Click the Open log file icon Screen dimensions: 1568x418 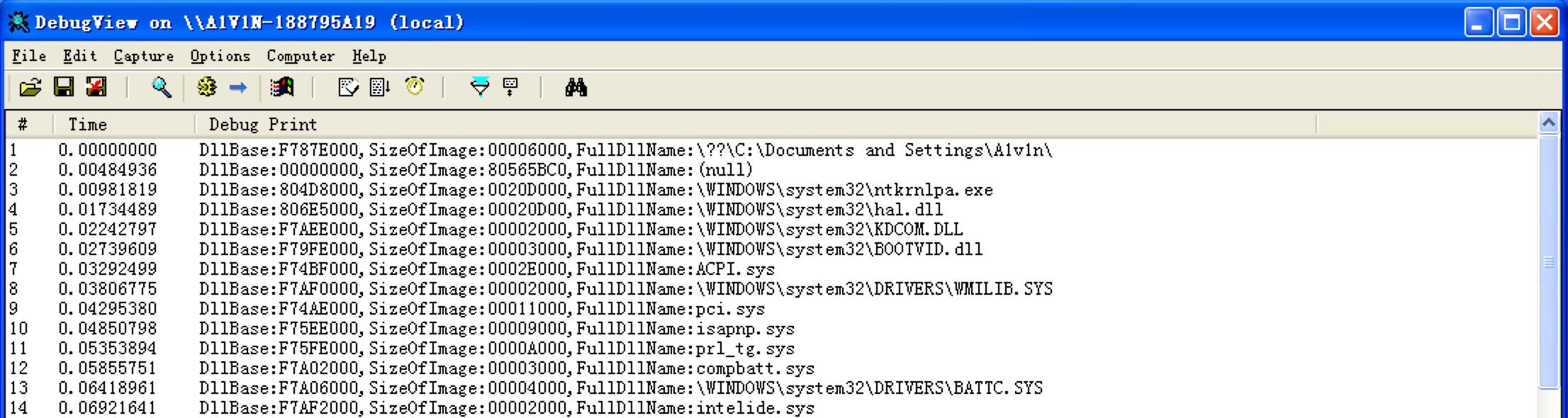pos(30,87)
